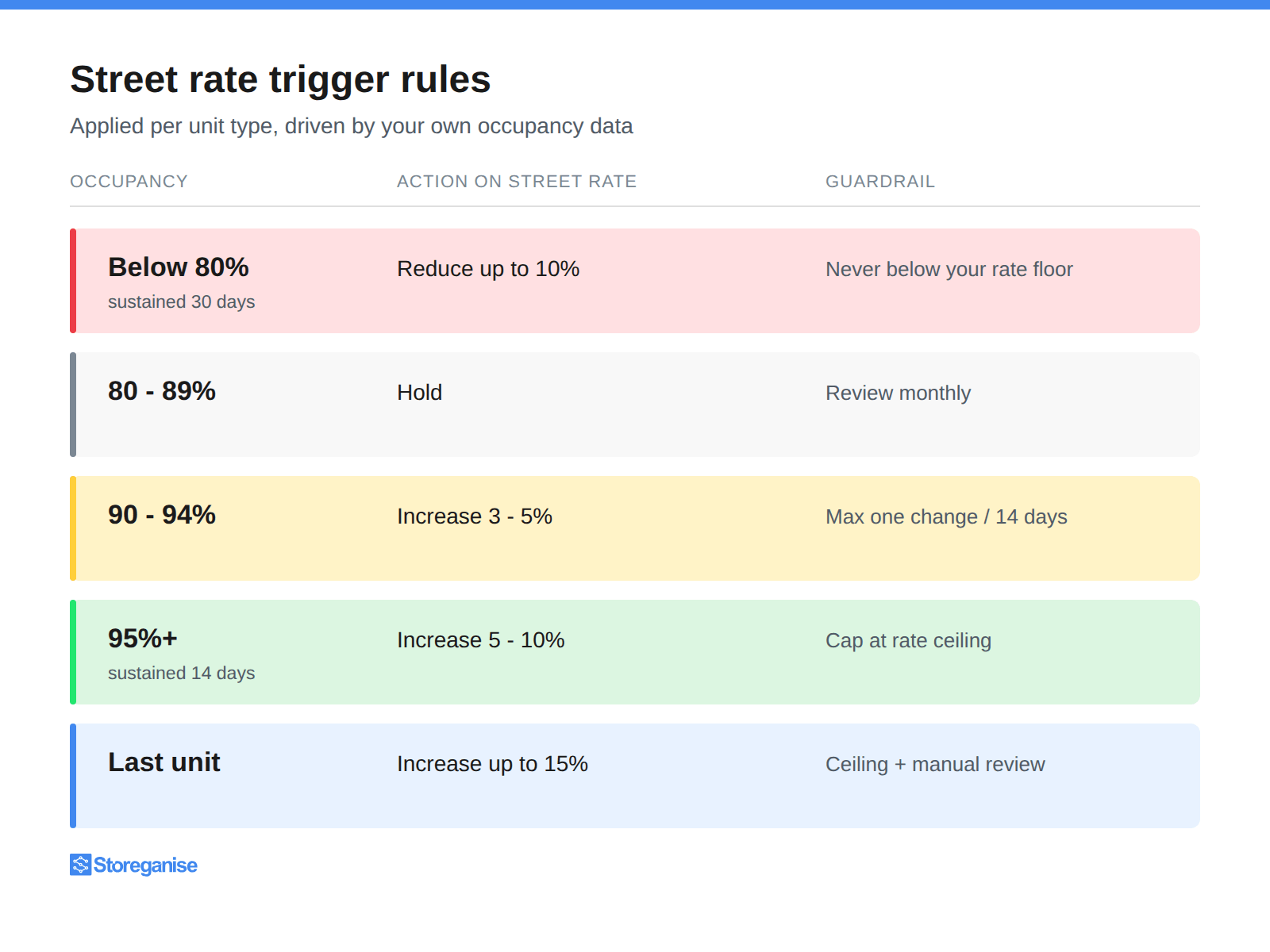The image size is (1270, 952).
Task: Select the 'Below 80%' occupancy label
Action: click(179, 267)
